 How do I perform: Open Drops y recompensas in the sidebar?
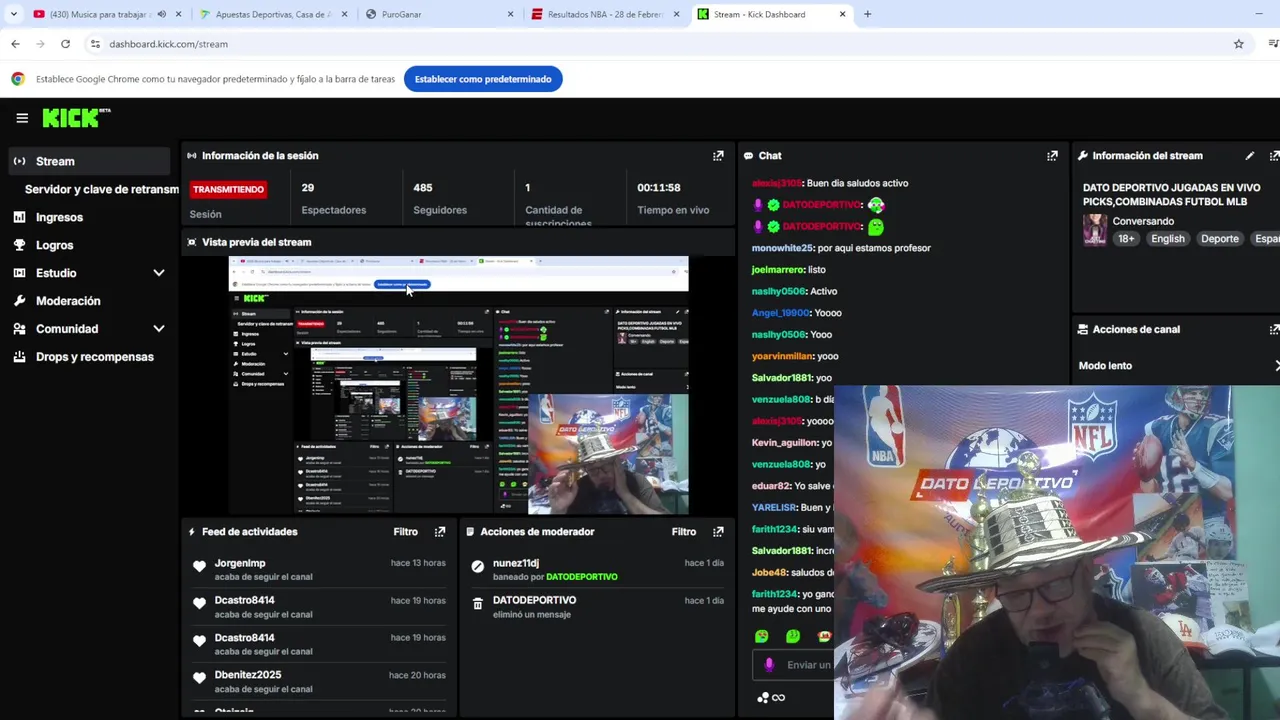click(94, 357)
